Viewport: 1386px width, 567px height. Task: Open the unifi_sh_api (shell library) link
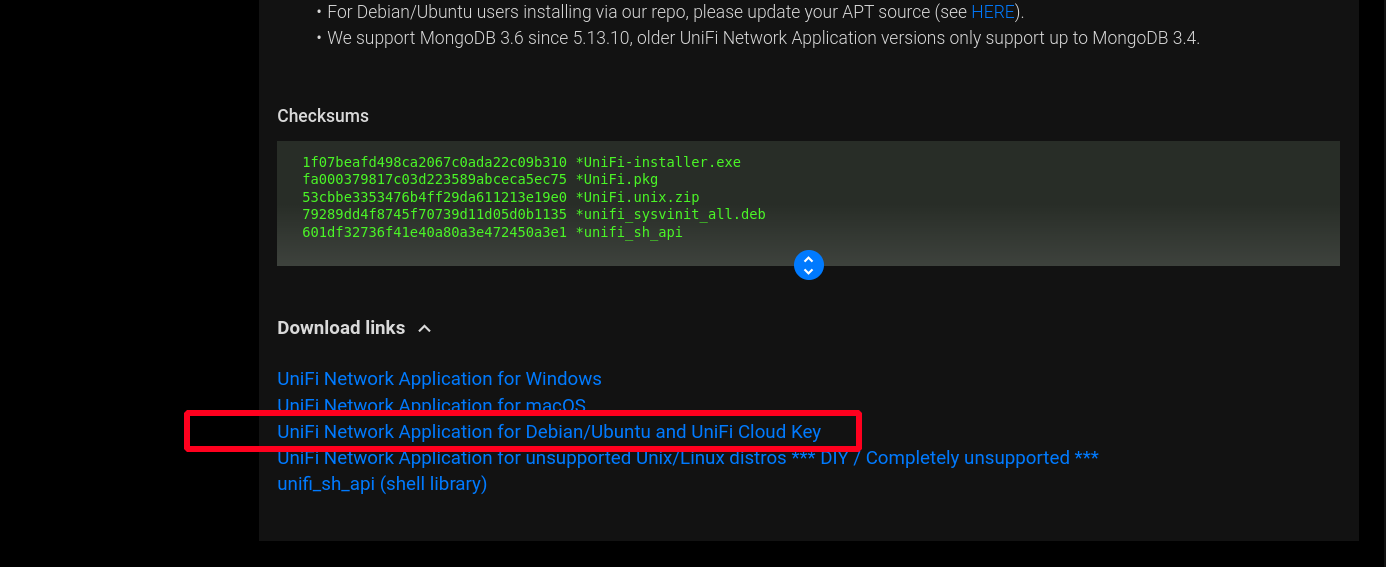tap(381, 484)
